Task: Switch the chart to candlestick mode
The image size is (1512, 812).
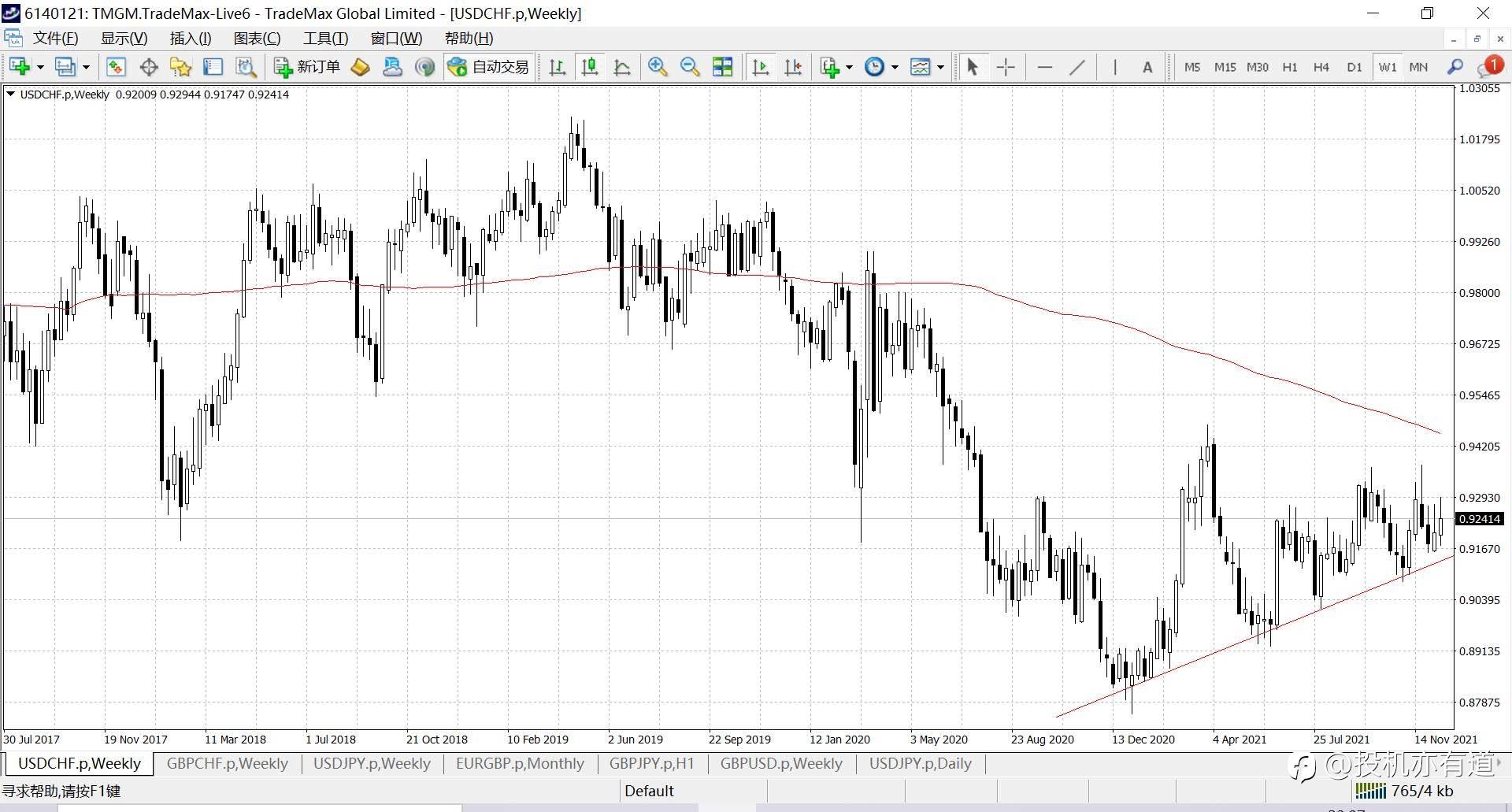Action: [x=589, y=67]
